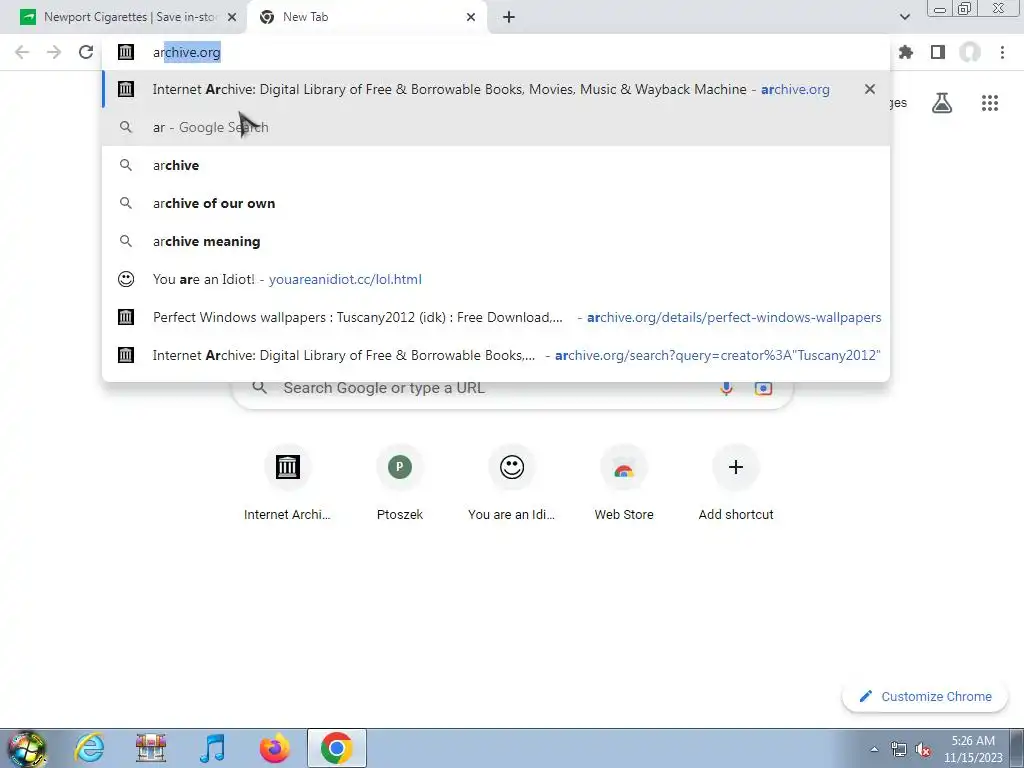Open a new tab with plus button
1024x768 pixels.
509,17
